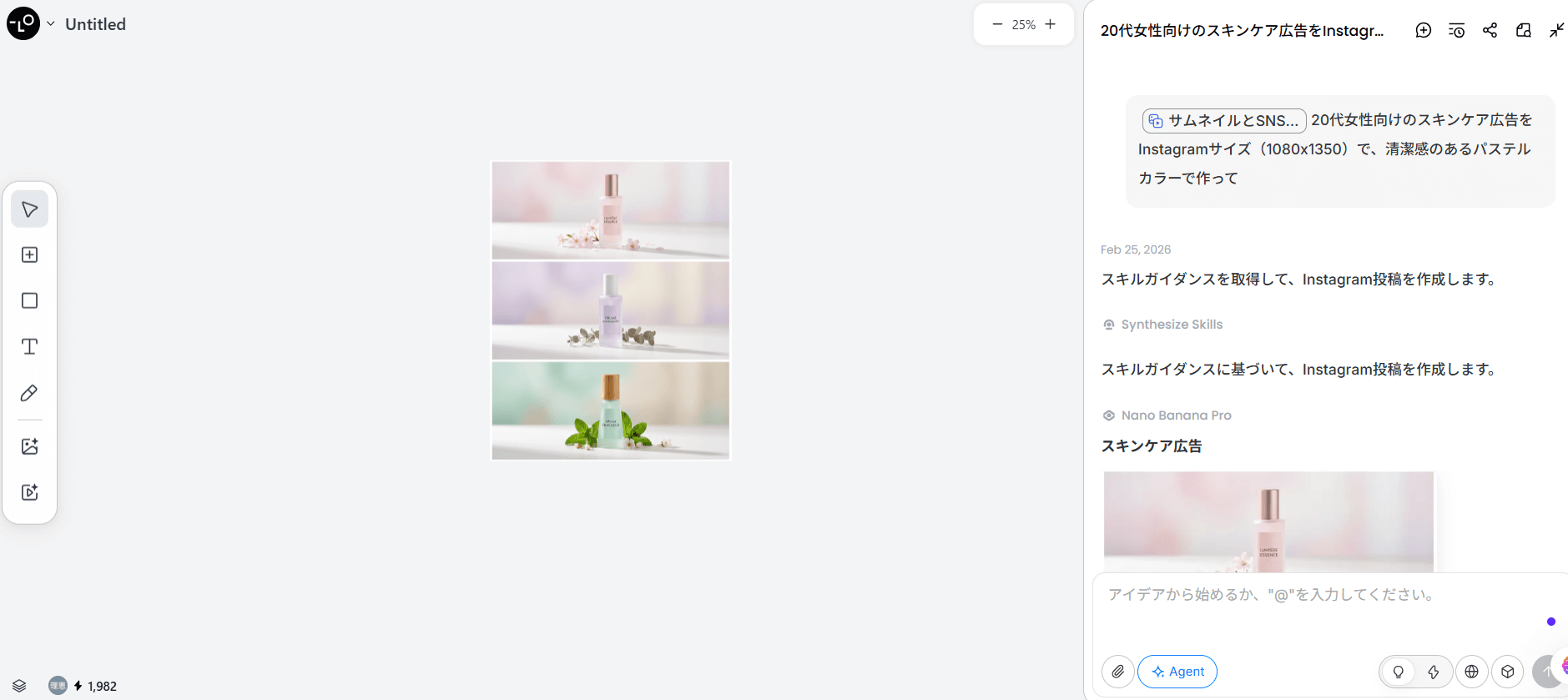Collapse the chat panel
1568x700 pixels.
1557,30
